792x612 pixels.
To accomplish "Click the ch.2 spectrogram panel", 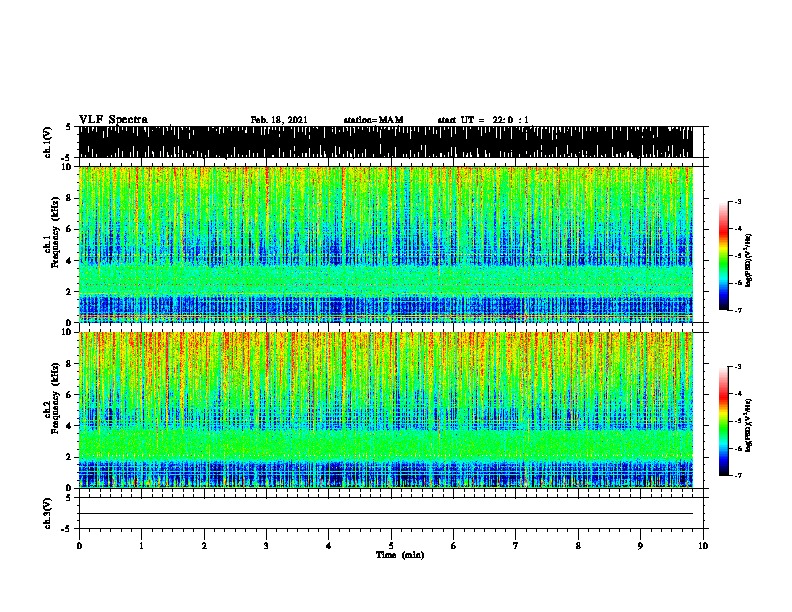I will (386, 410).
